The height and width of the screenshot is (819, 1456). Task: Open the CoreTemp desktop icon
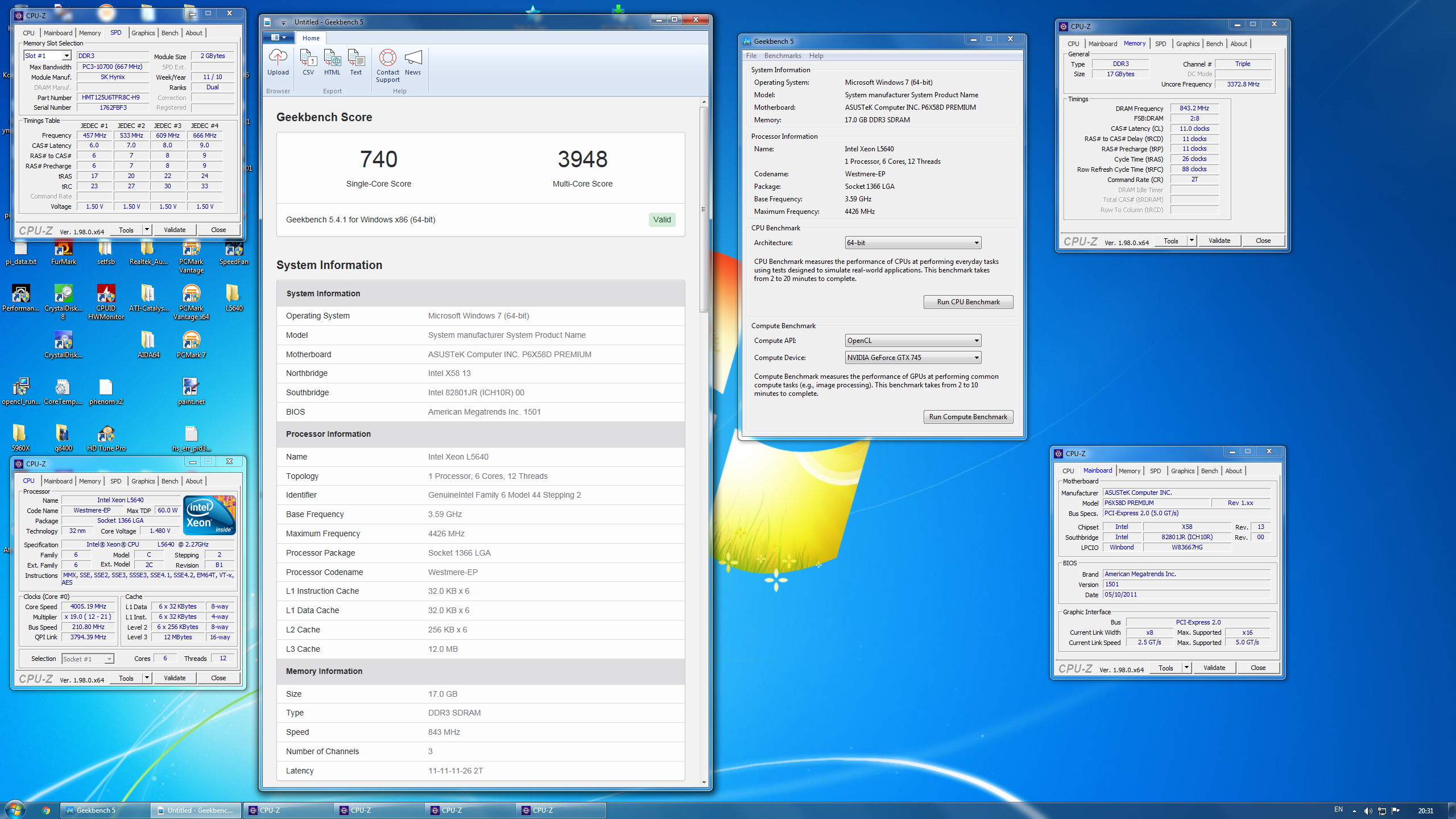pyautogui.click(x=63, y=392)
